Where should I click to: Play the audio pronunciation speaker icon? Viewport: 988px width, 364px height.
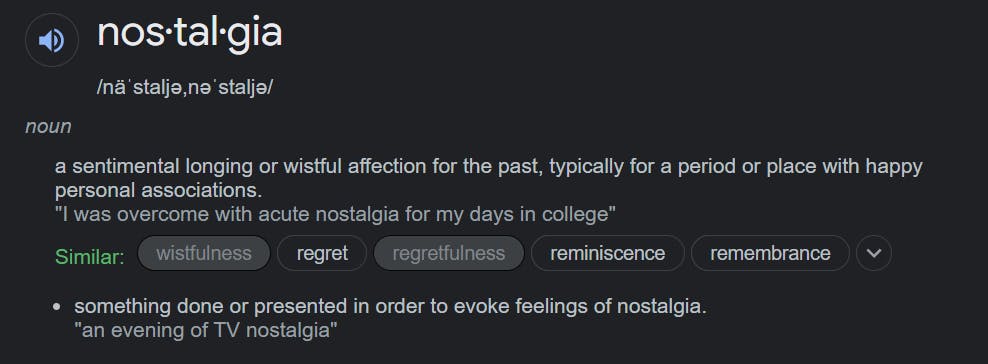click(52, 40)
